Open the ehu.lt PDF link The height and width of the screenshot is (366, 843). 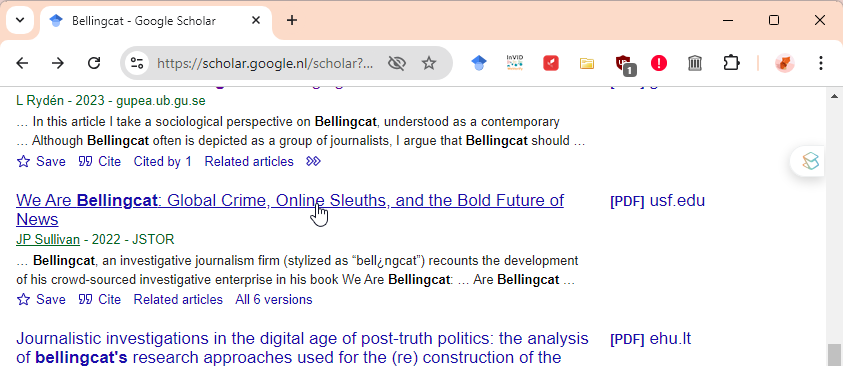(x=651, y=339)
